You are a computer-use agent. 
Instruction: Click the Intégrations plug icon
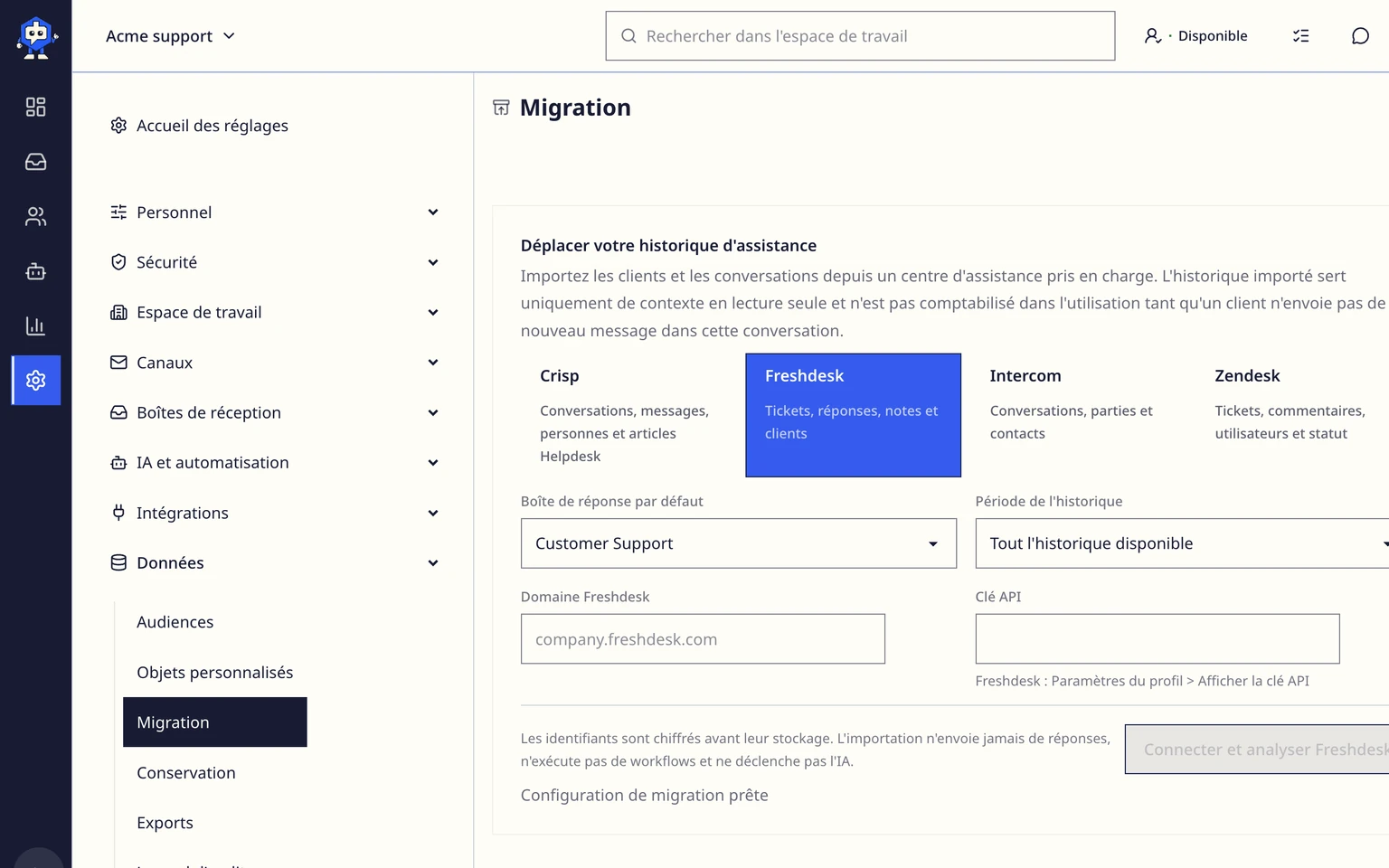[x=118, y=513]
